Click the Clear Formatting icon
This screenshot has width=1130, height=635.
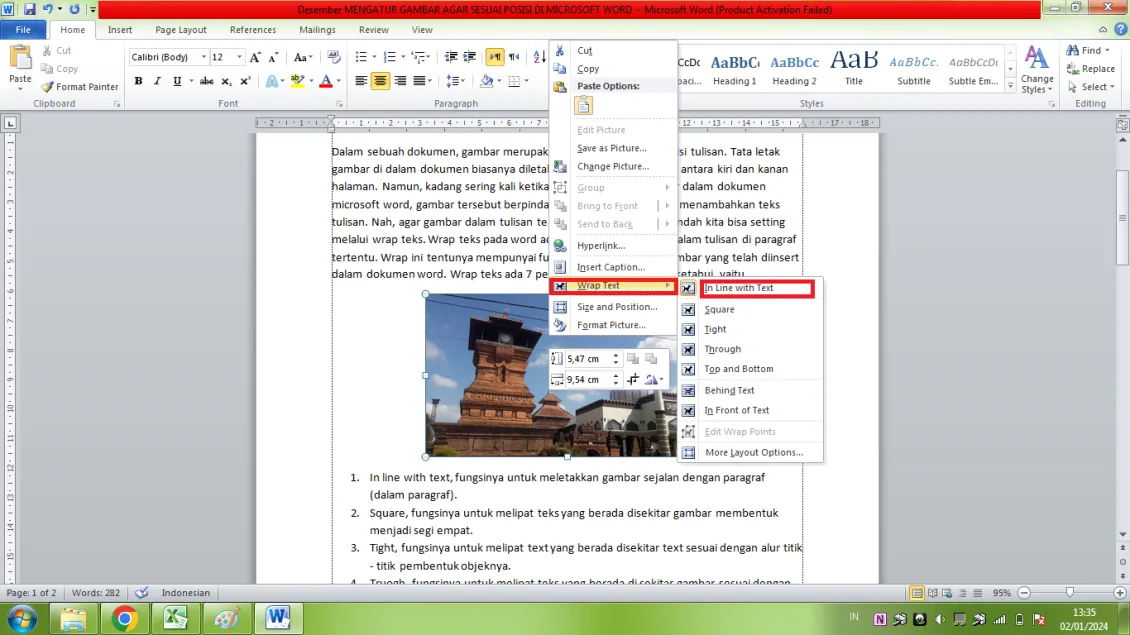coord(333,57)
